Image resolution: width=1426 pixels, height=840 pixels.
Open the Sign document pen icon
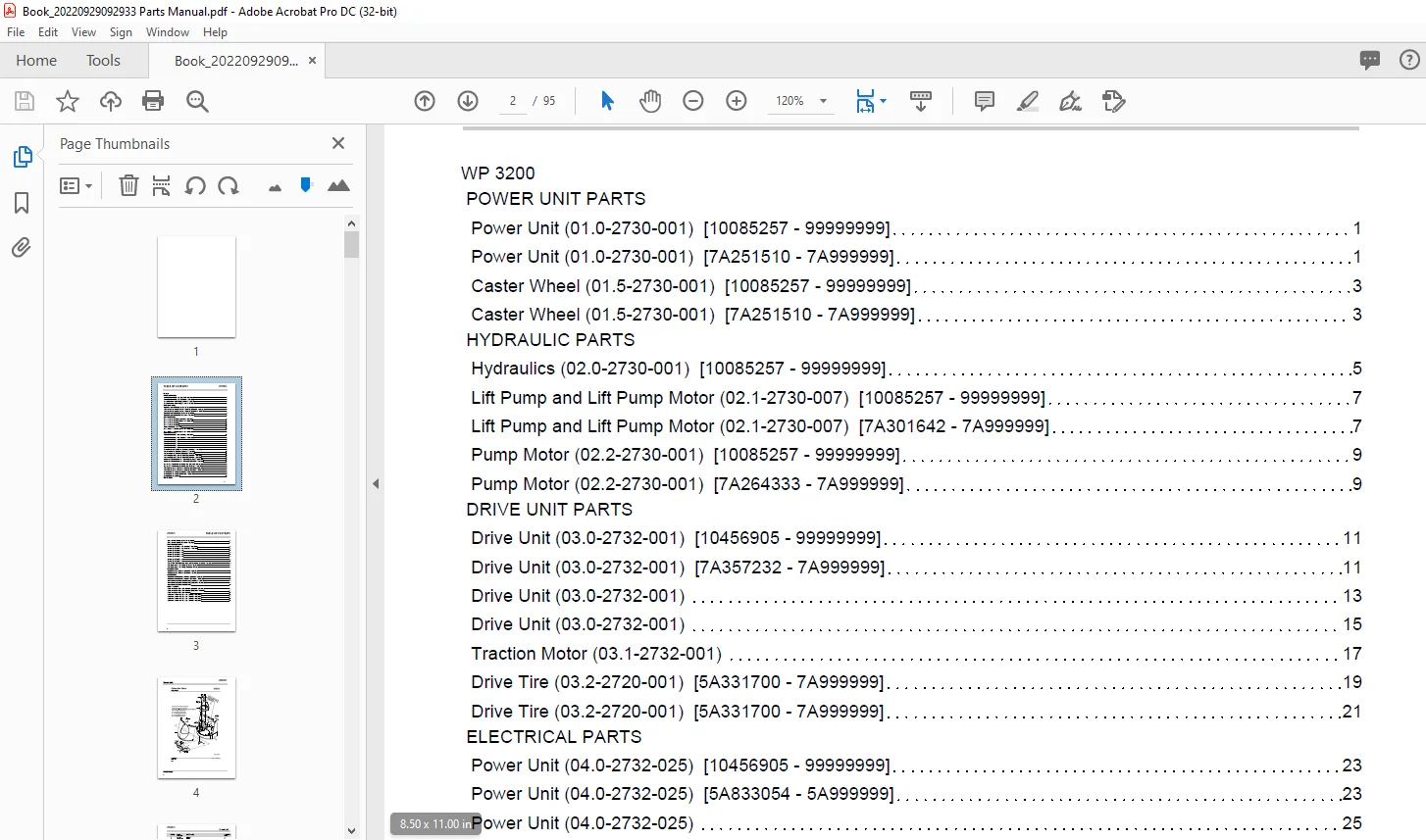pos(1071,101)
